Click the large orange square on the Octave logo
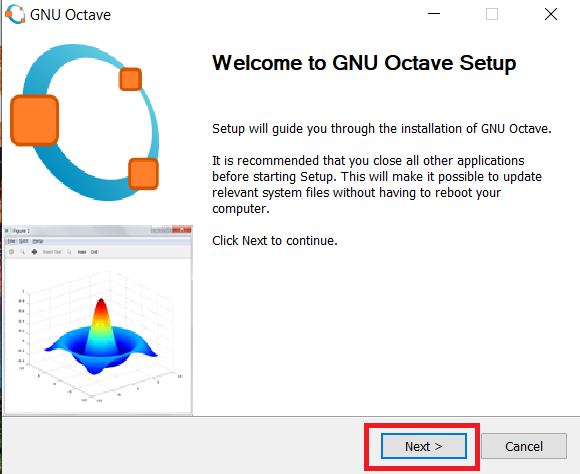580x474 pixels. tap(34, 120)
